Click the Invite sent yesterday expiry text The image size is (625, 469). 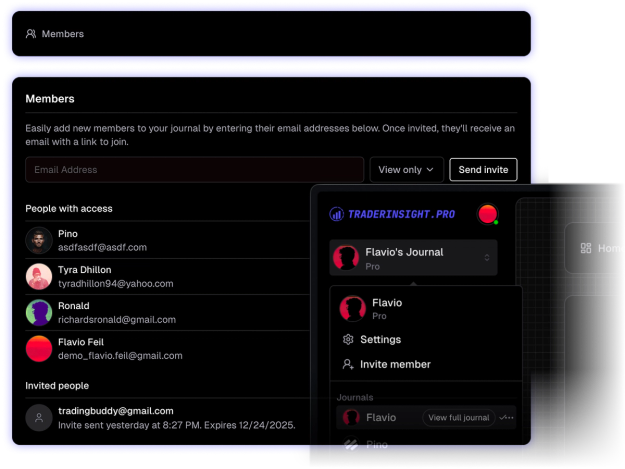pos(177,425)
